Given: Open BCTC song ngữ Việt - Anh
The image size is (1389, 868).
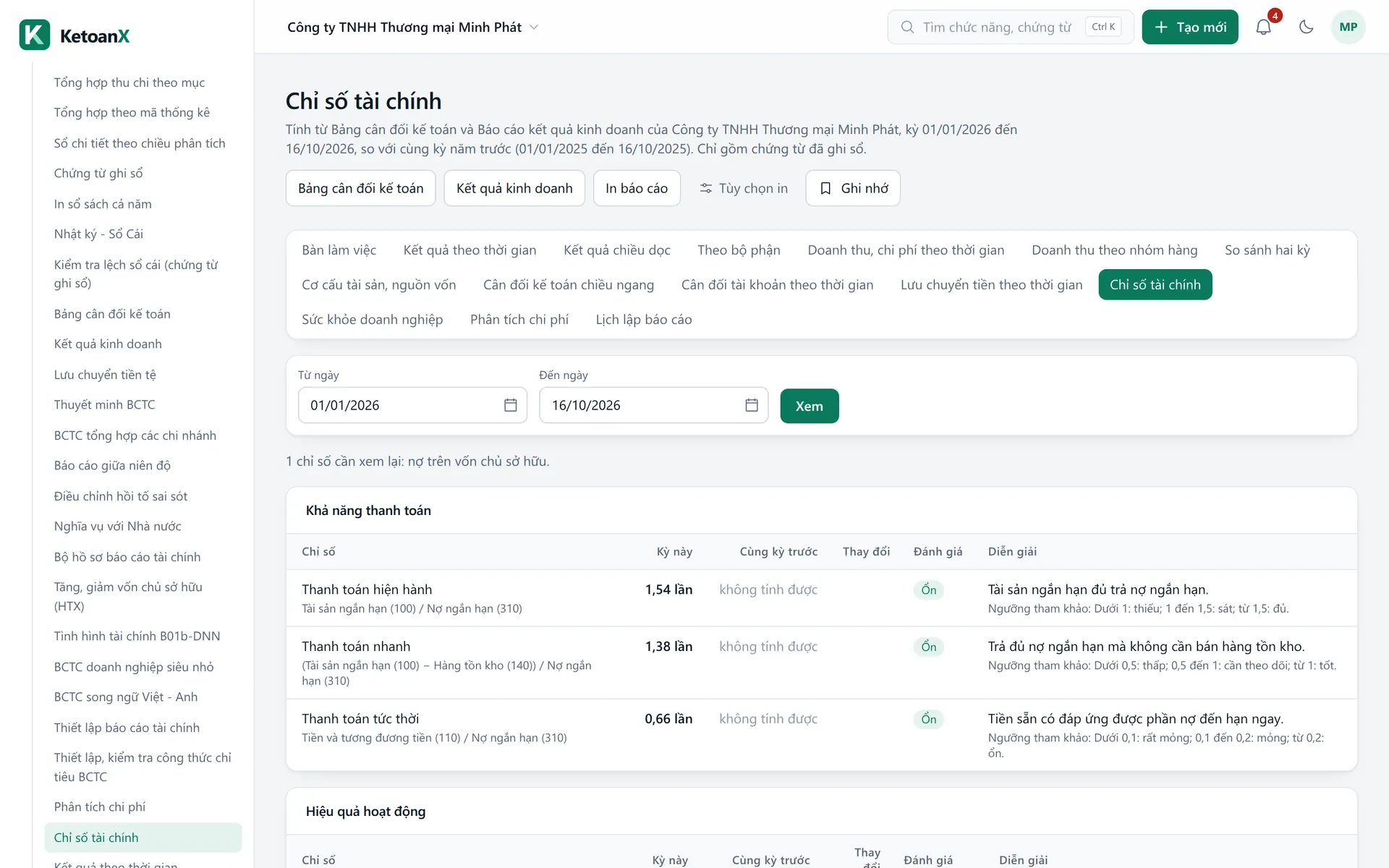Looking at the screenshot, I should click(x=126, y=697).
